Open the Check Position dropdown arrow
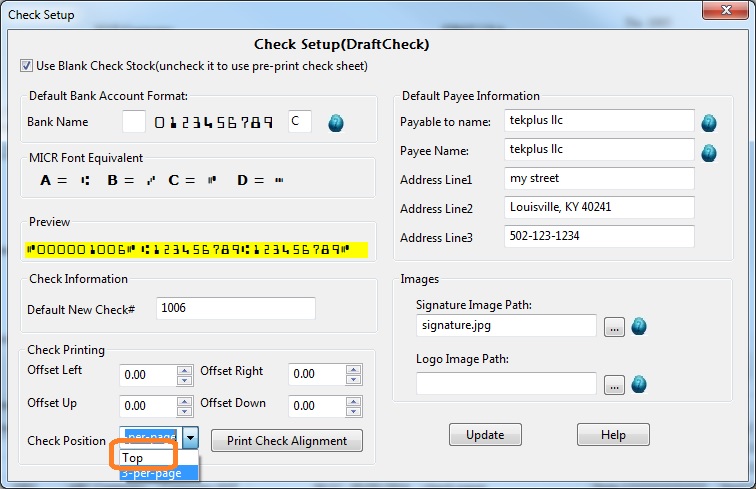 tap(192, 440)
